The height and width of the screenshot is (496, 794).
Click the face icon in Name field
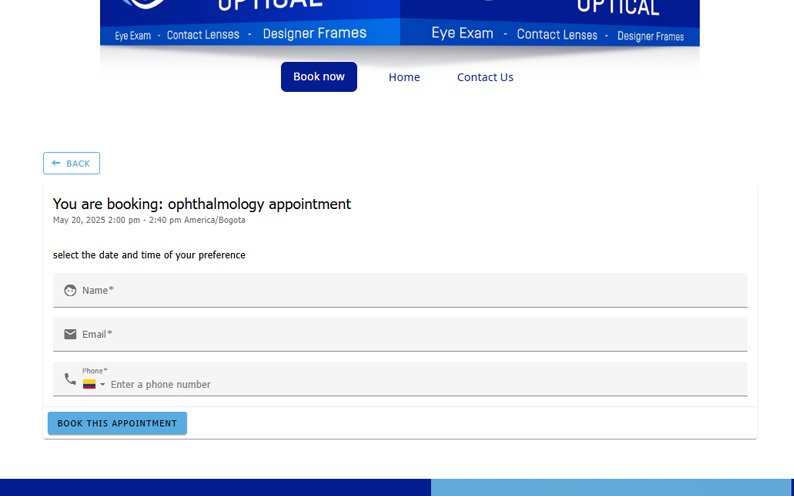(70, 291)
